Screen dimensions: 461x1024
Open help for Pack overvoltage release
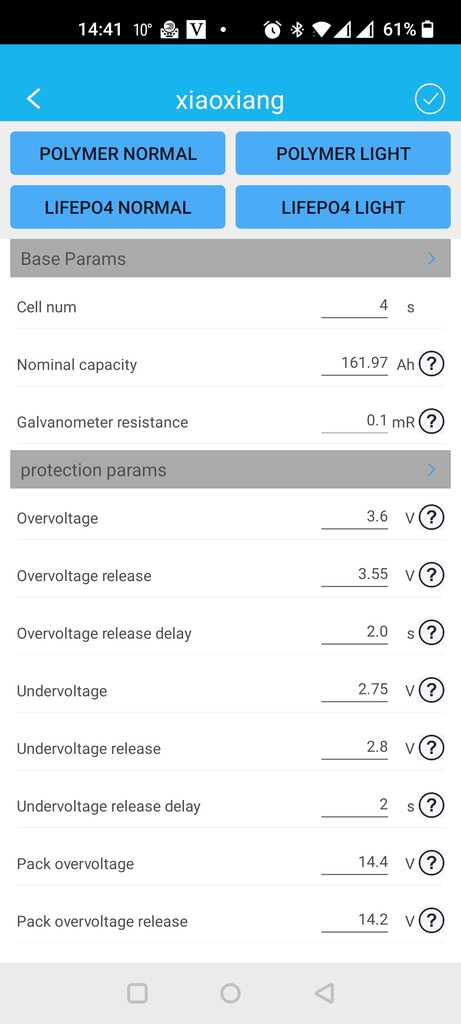pos(431,921)
